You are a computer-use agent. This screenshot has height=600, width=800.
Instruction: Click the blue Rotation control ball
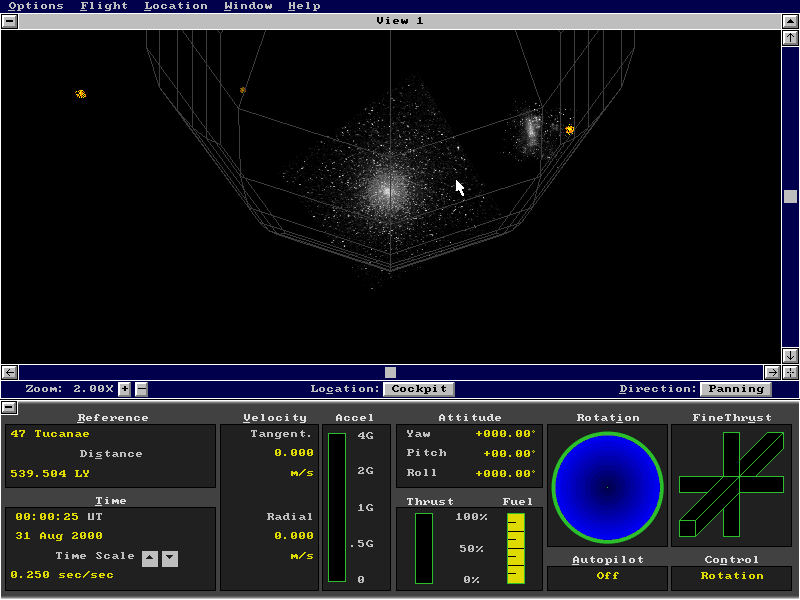click(x=607, y=487)
